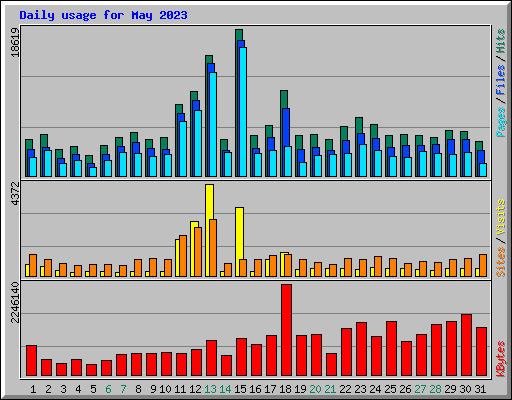Click green weekend day label 27
Image resolution: width=512 pixels, height=400 pixels.
420,389
